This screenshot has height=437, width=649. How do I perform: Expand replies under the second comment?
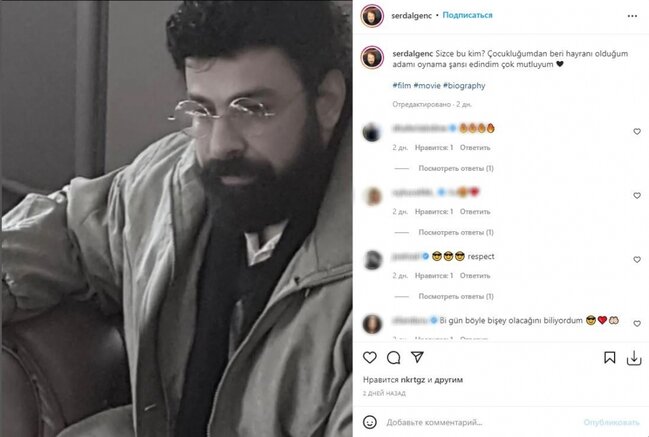coord(456,233)
